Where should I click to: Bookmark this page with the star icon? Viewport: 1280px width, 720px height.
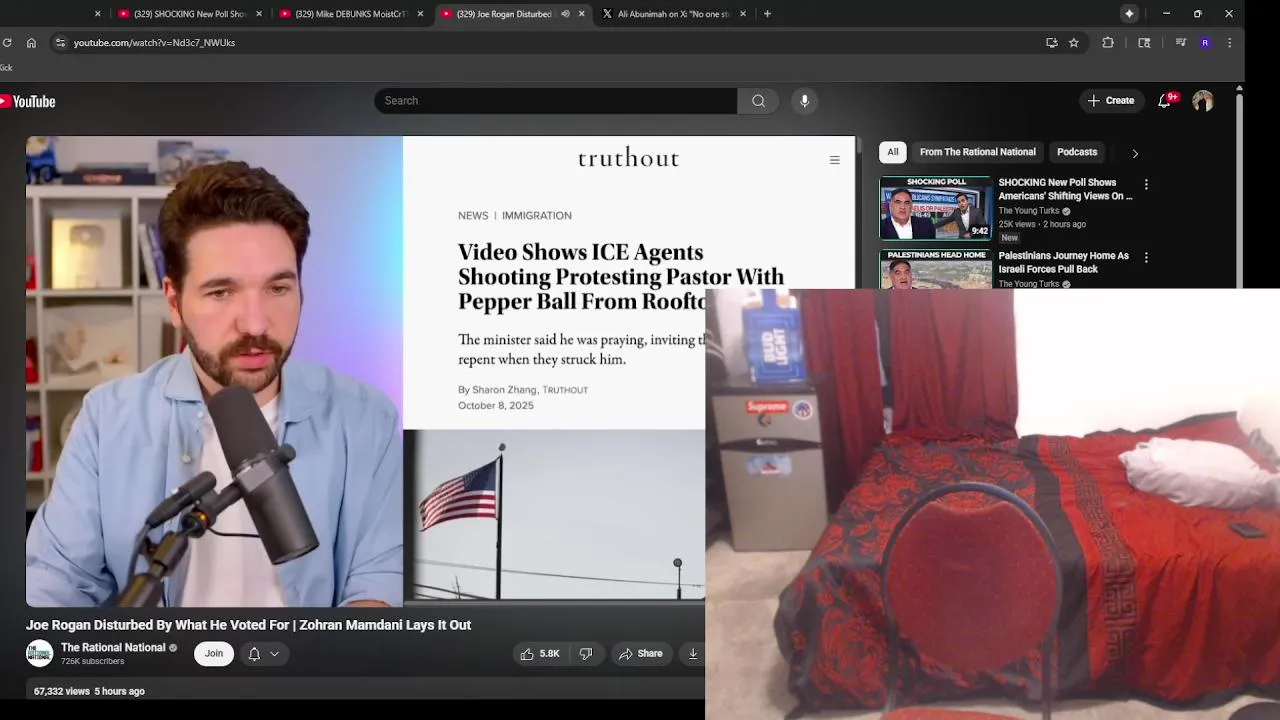1074,43
